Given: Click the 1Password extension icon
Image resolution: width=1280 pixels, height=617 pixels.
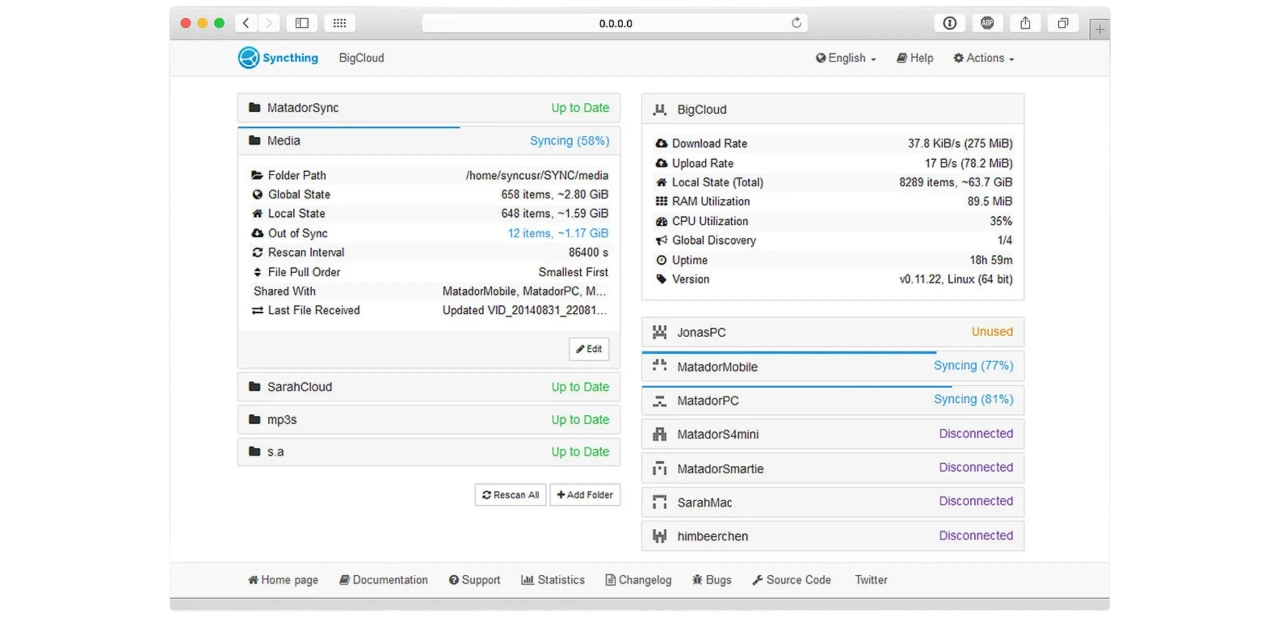Looking at the screenshot, I should pyautogui.click(x=949, y=23).
